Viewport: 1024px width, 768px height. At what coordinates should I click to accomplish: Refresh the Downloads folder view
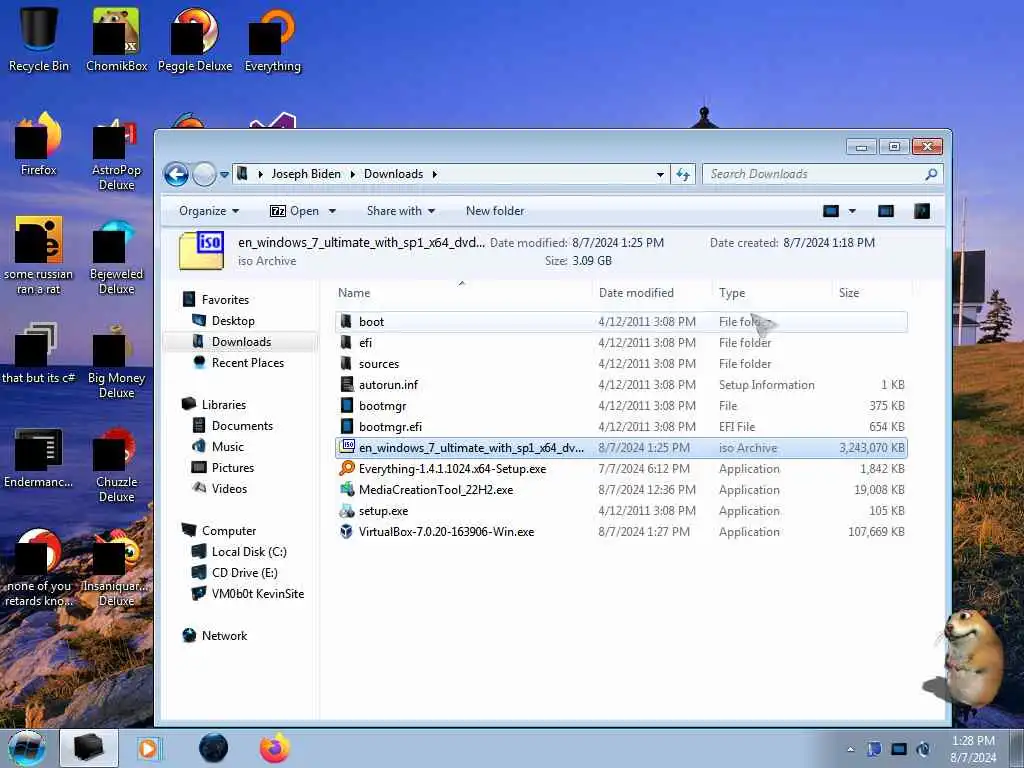coord(683,174)
